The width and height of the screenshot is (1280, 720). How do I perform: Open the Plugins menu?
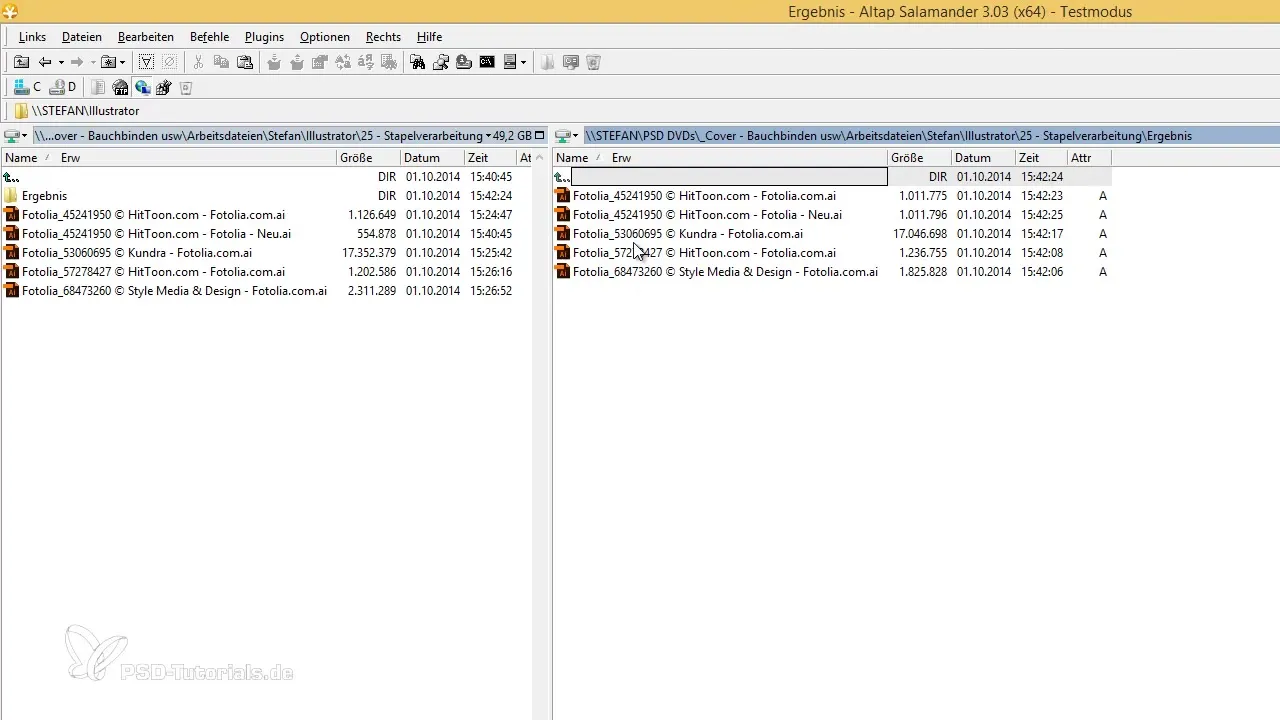click(265, 37)
